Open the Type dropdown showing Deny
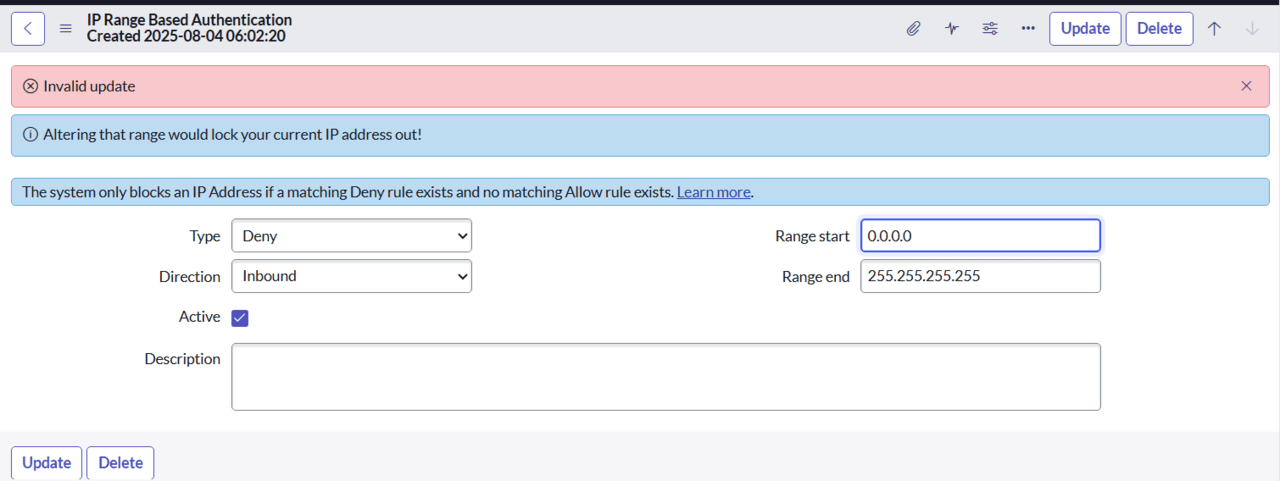Image resolution: width=1280 pixels, height=481 pixels. [351, 236]
